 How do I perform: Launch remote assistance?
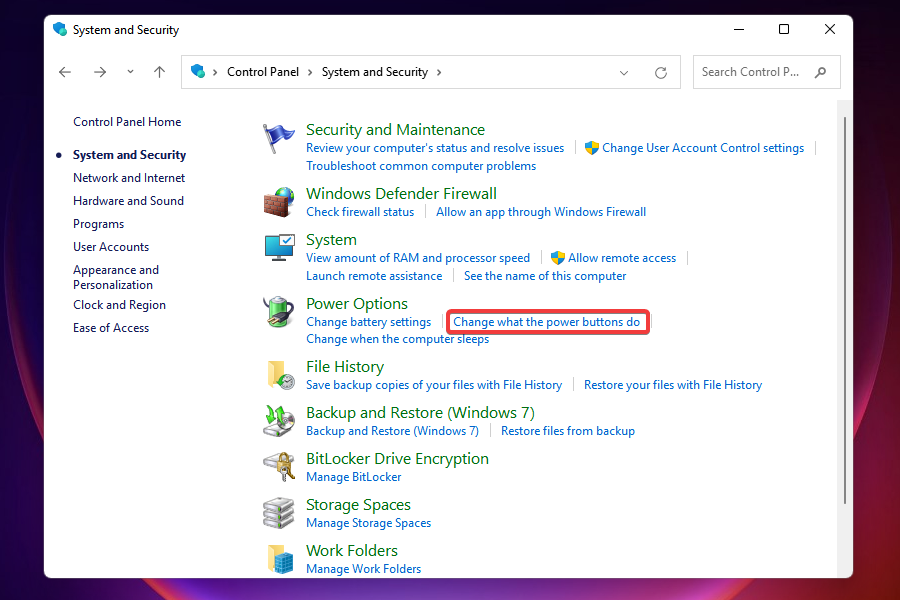374,276
